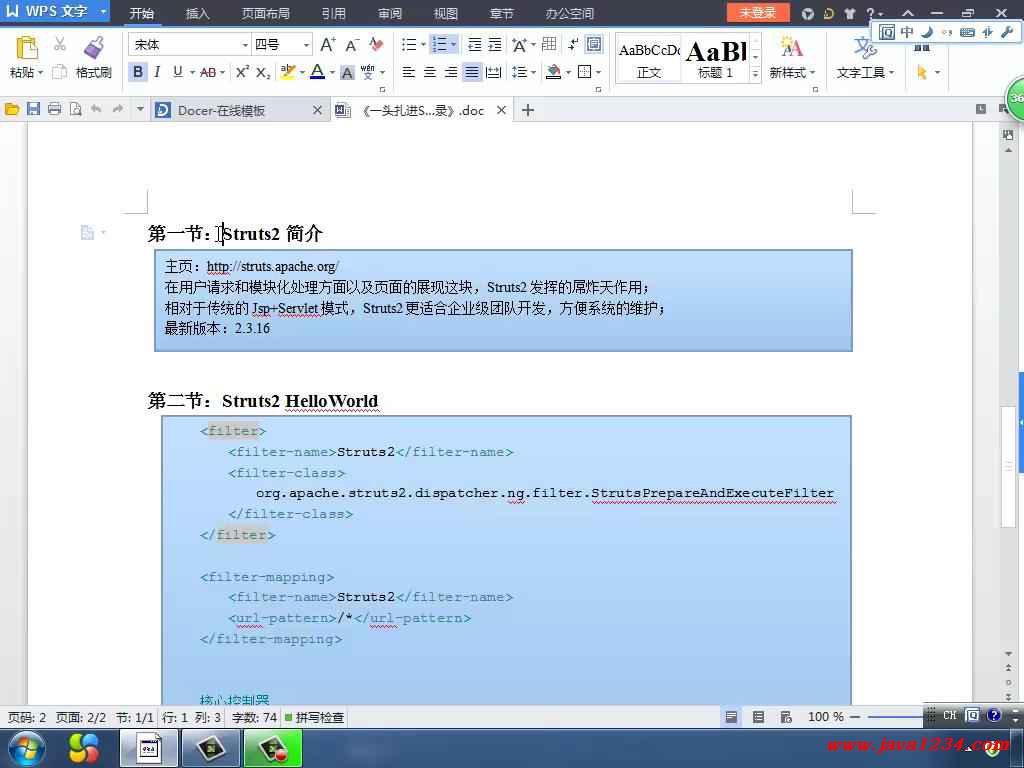Open the phonetic guide wén icon
Image resolution: width=1024 pixels, height=768 pixels.
pos(368,72)
